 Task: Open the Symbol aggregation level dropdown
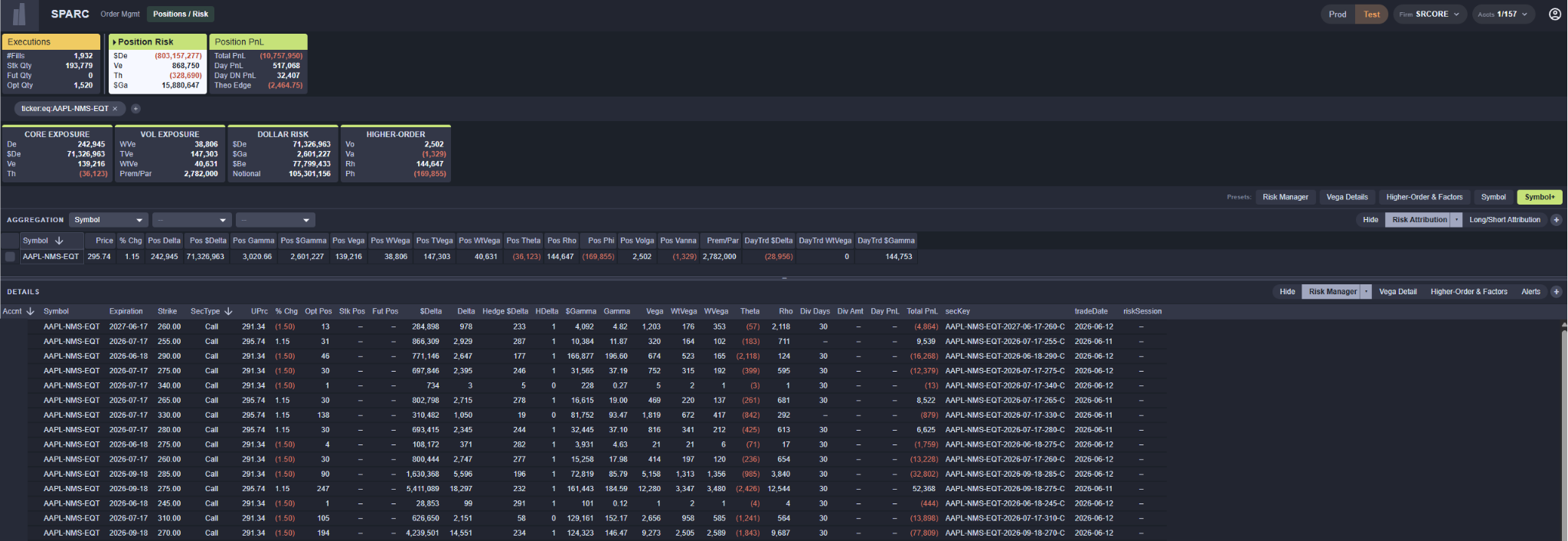(x=108, y=220)
